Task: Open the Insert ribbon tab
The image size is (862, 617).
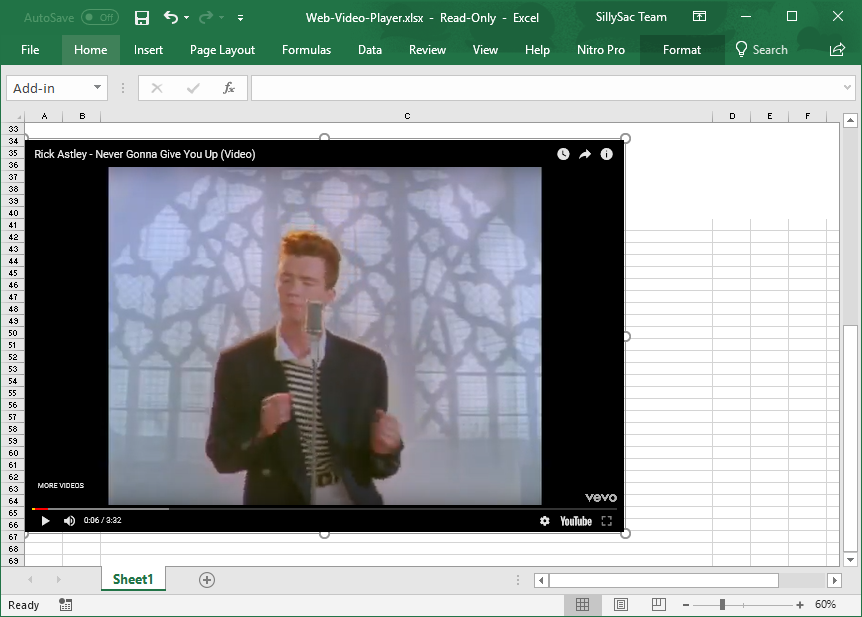Action: (148, 50)
